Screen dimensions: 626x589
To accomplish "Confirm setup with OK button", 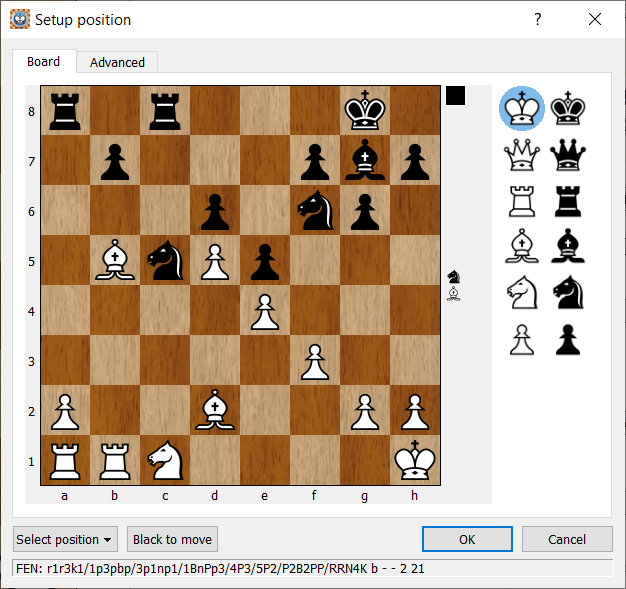I will [x=467, y=539].
